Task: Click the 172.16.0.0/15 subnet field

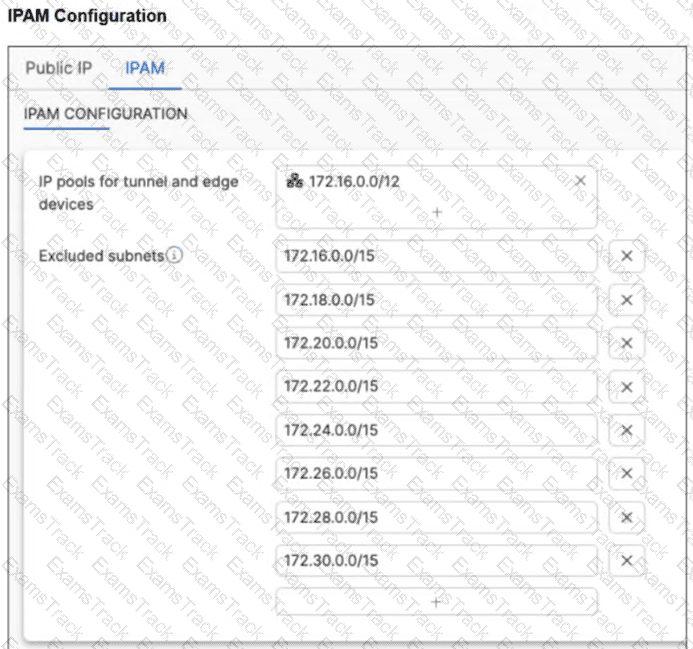Action: [x=436, y=256]
